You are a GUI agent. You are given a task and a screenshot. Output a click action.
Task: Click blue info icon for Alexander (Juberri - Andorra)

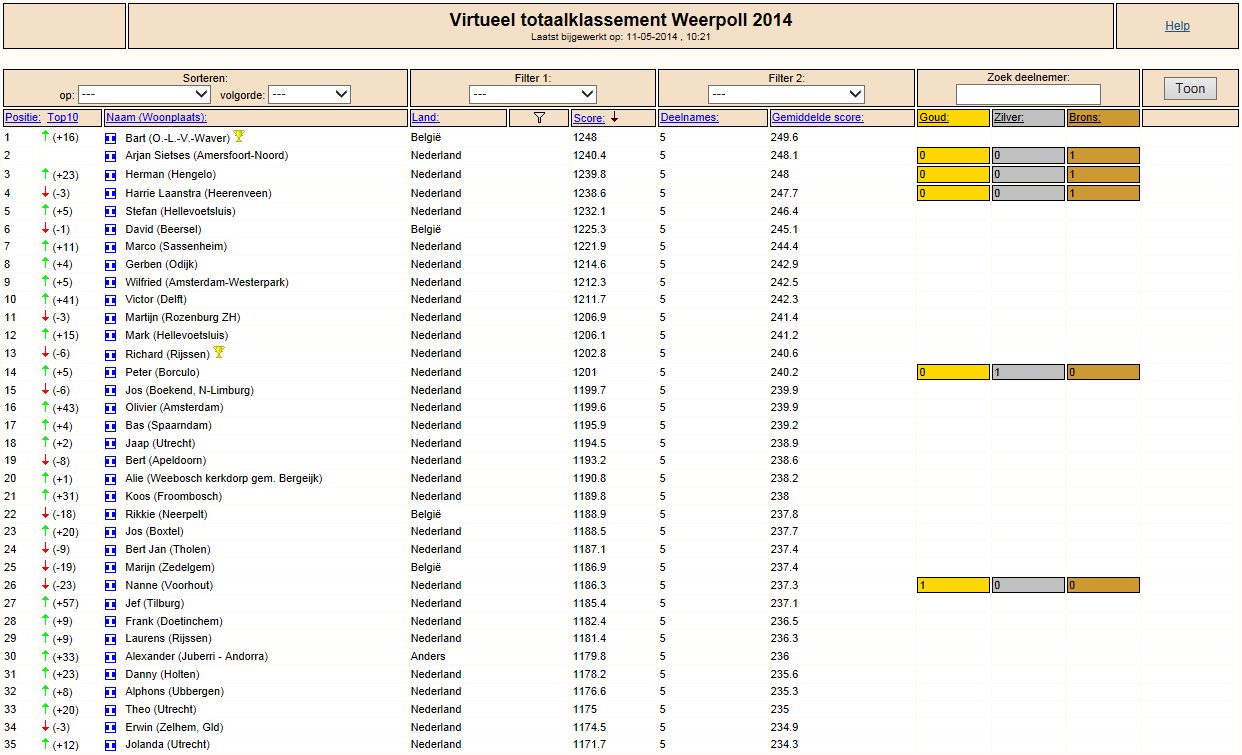coord(111,657)
